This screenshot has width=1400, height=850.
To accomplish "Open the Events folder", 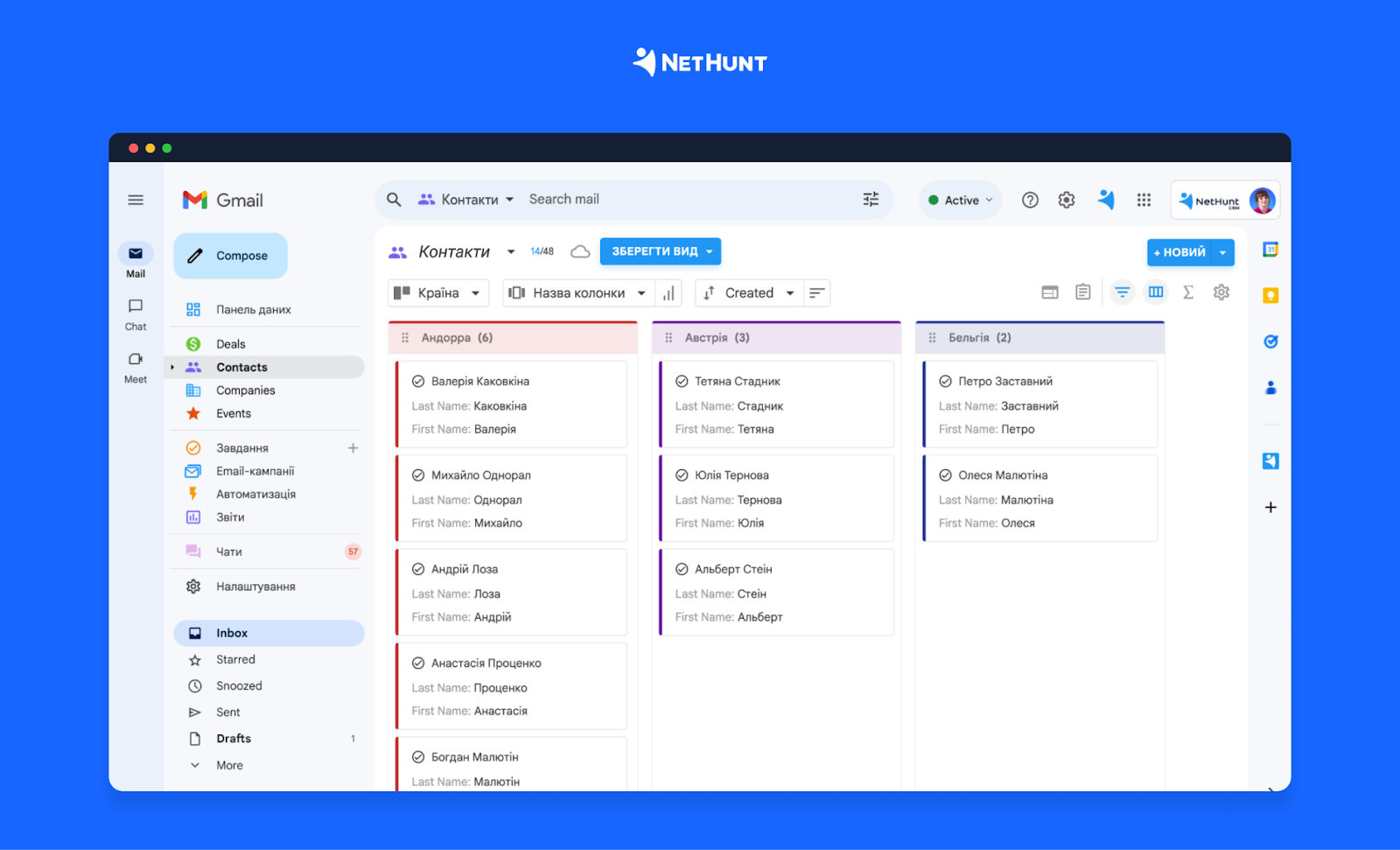I will [x=234, y=414].
